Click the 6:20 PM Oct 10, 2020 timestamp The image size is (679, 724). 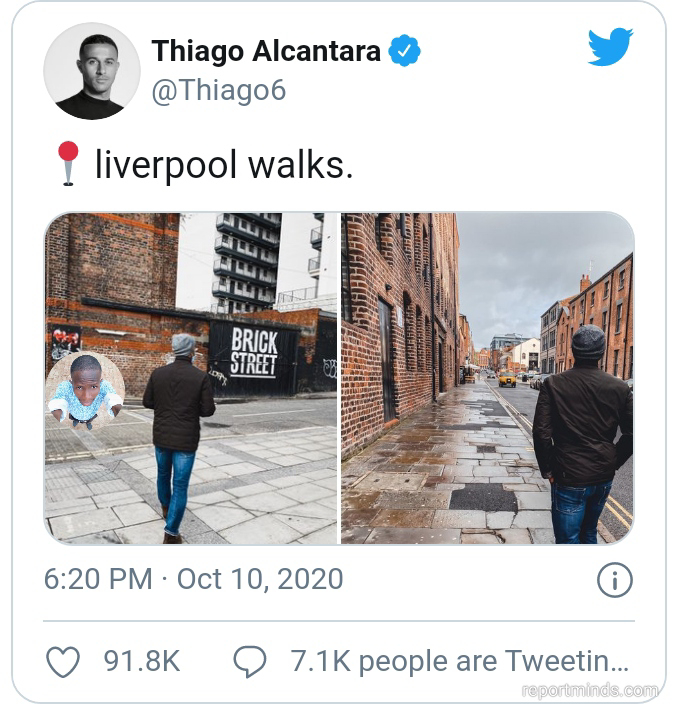pyautogui.click(x=193, y=579)
